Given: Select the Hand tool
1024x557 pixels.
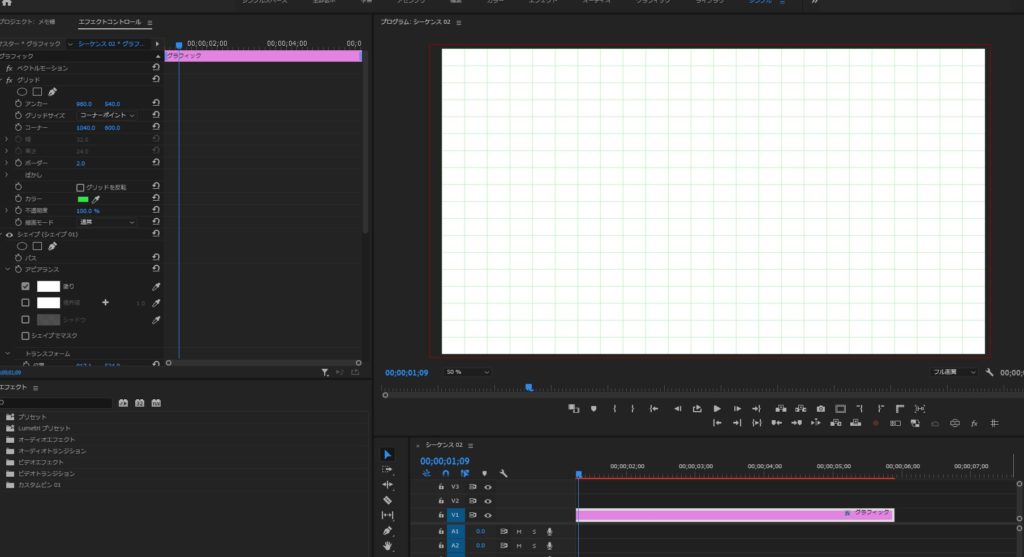Looking at the screenshot, I should pyautogui.click(x=387, y=545).
